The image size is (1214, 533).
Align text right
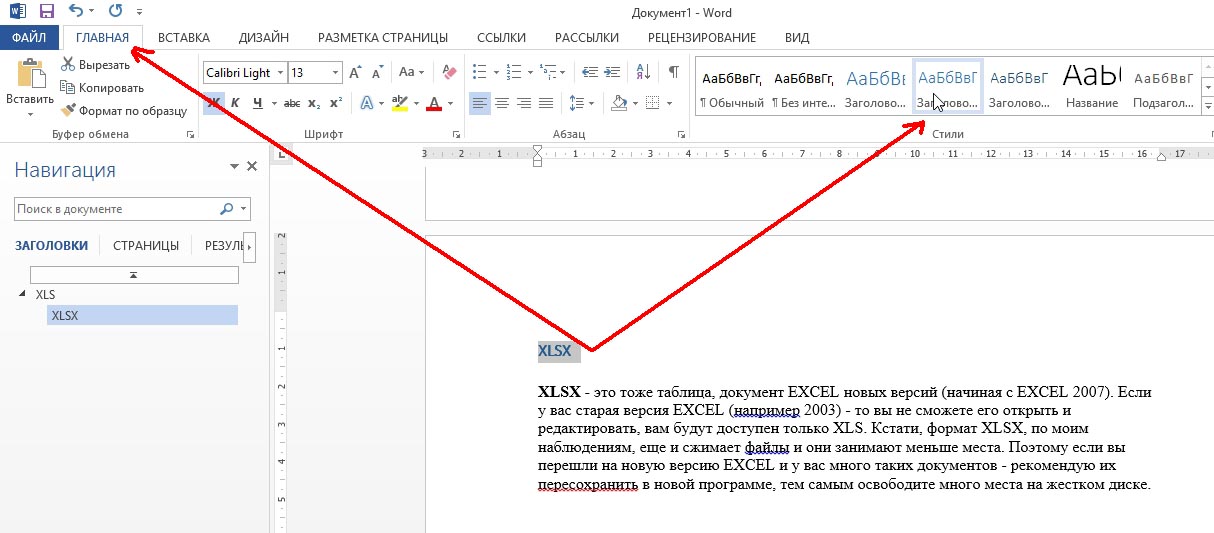pyautogui.click(x=523, y=103)
